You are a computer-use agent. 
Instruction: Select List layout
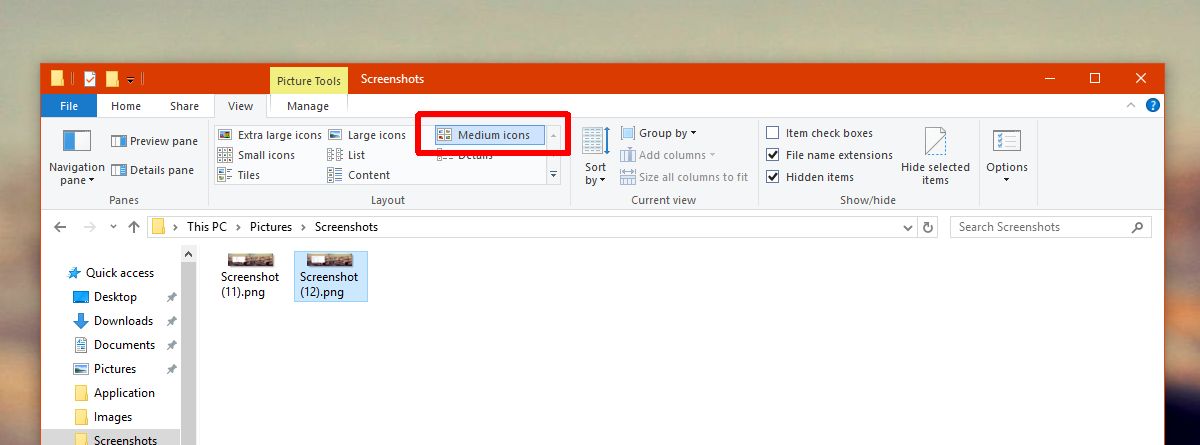pyautogui.click(x=346, y=155)
